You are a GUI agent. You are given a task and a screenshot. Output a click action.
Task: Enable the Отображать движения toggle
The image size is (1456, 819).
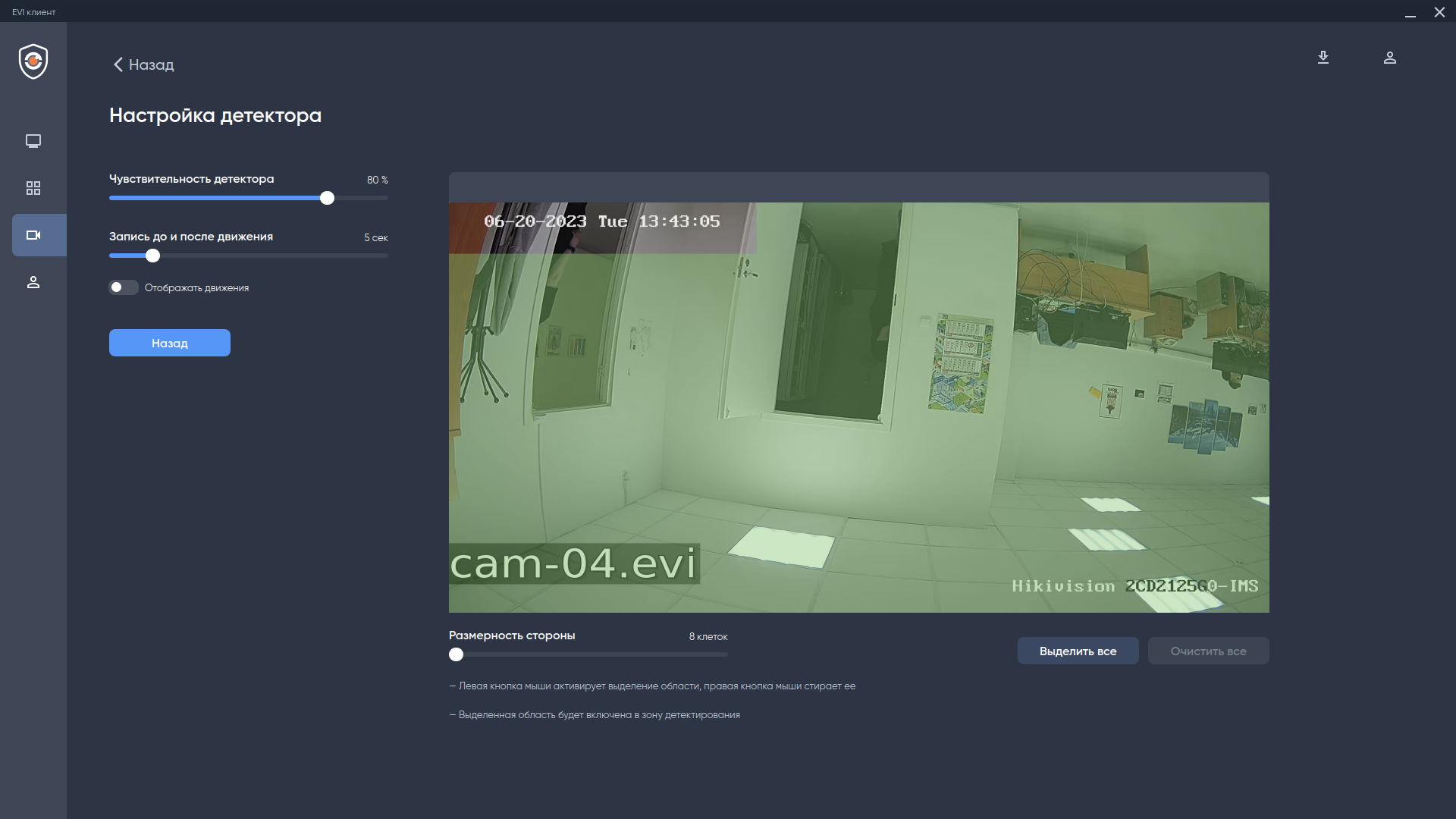[x=124, y=287]
